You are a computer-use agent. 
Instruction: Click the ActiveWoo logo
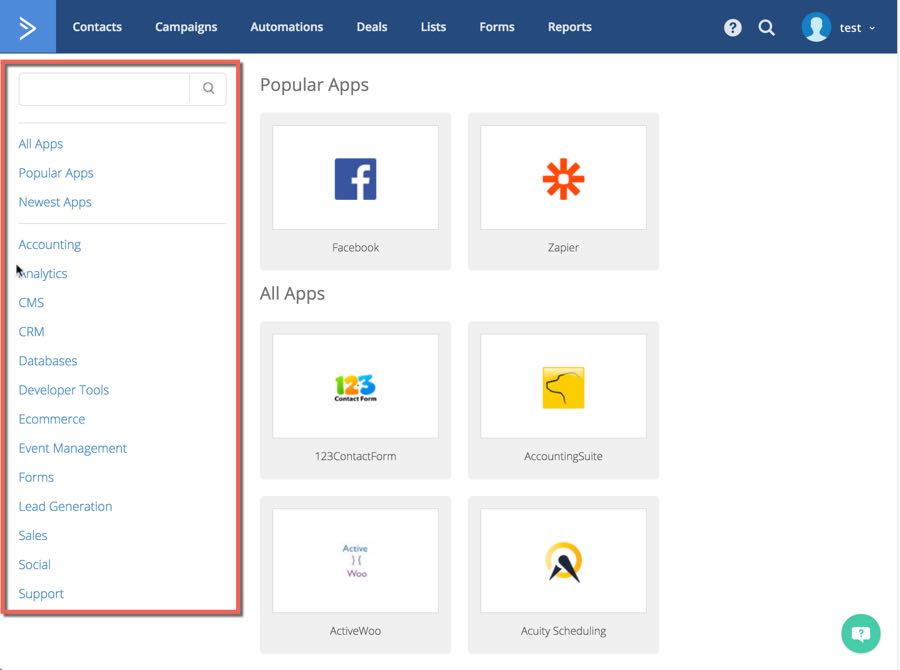[x=355, y=561]
